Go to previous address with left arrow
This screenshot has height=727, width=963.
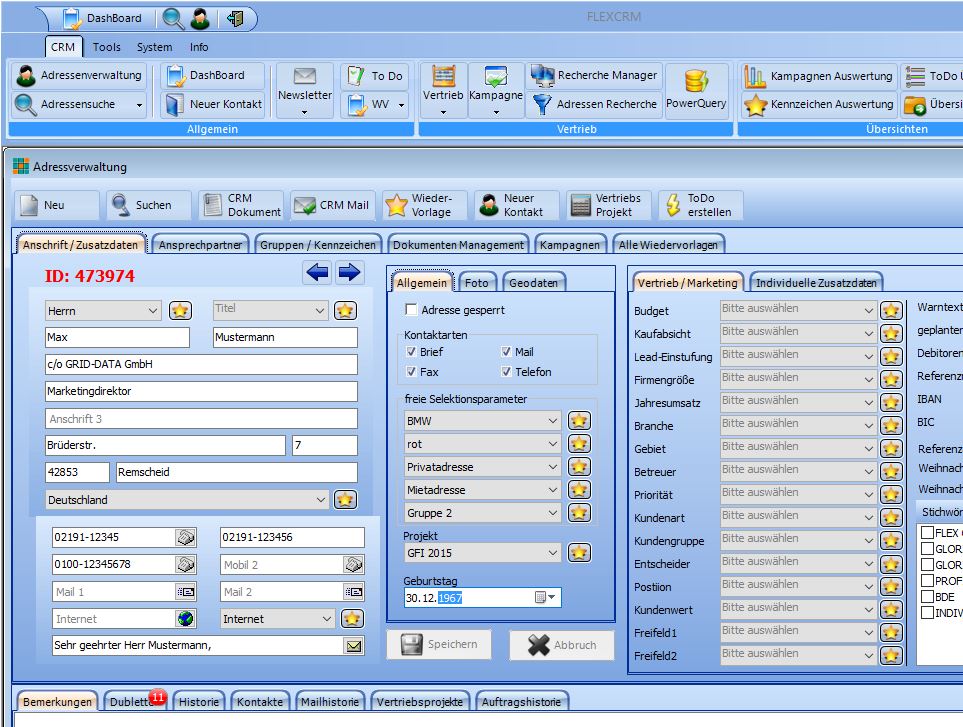pyautogui.click(x=318, y=272)
